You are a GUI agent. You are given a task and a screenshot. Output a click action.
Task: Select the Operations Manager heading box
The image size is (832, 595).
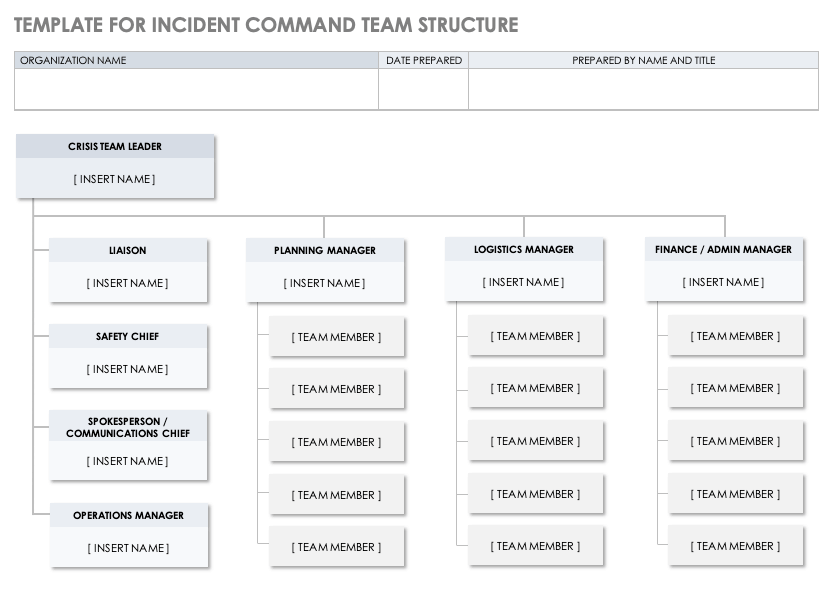[x=128, y=516]
